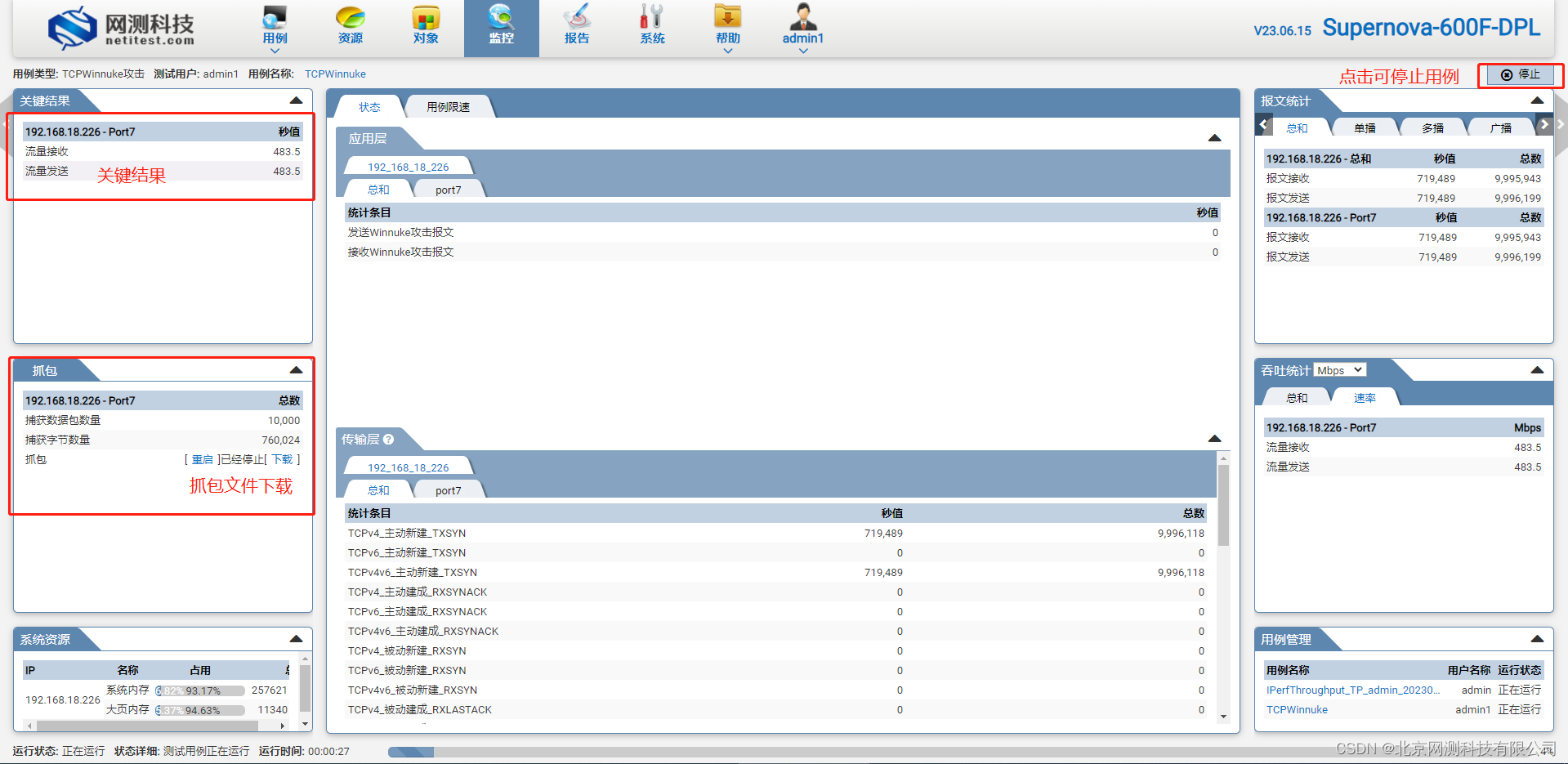The image size is (1568, 764).
Task: Select the 监控 monitoring icon
Action: click(x=501, y=18)
